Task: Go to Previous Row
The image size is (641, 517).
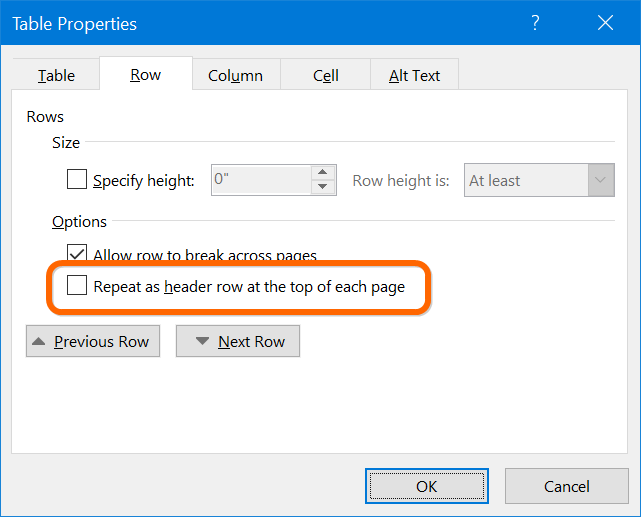Action: point(92,341)
